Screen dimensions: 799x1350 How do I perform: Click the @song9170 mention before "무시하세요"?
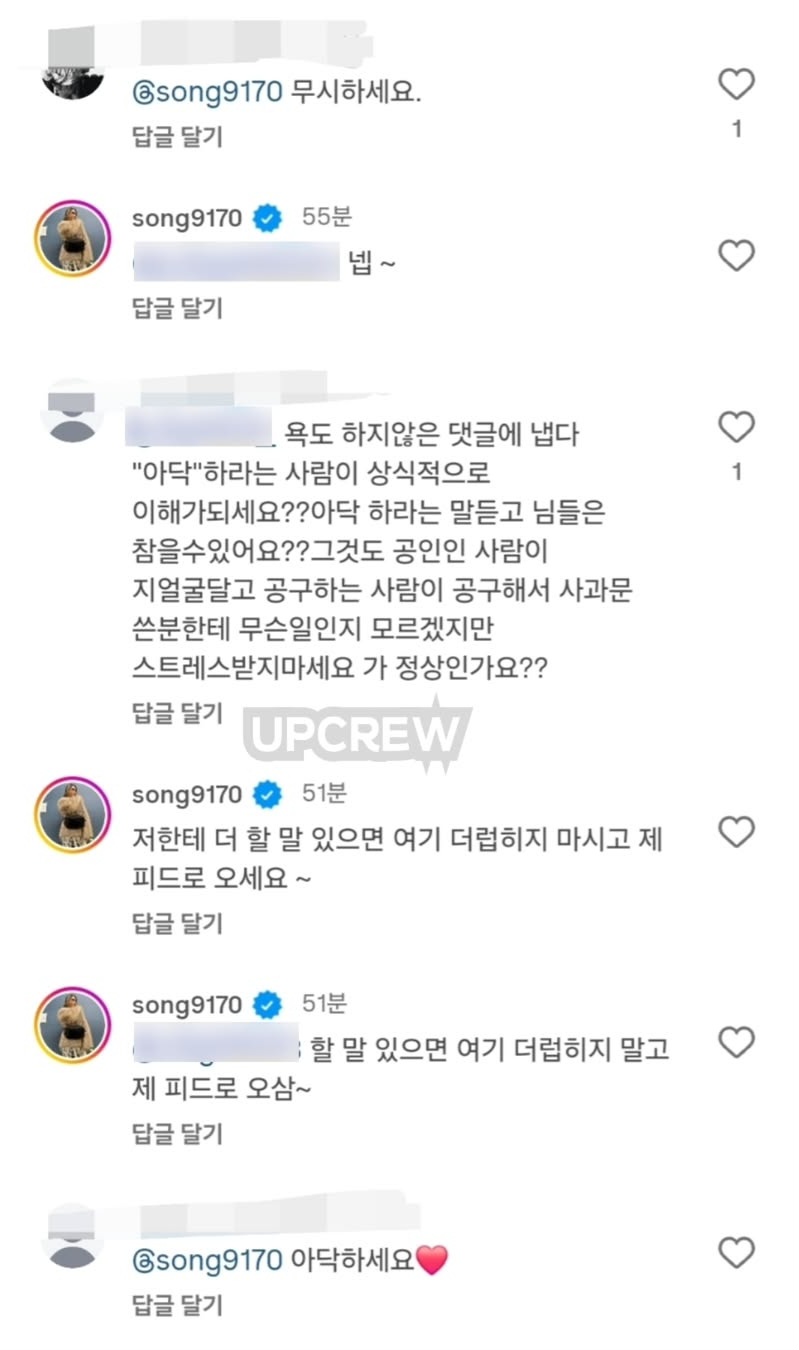tap(207, 94)
